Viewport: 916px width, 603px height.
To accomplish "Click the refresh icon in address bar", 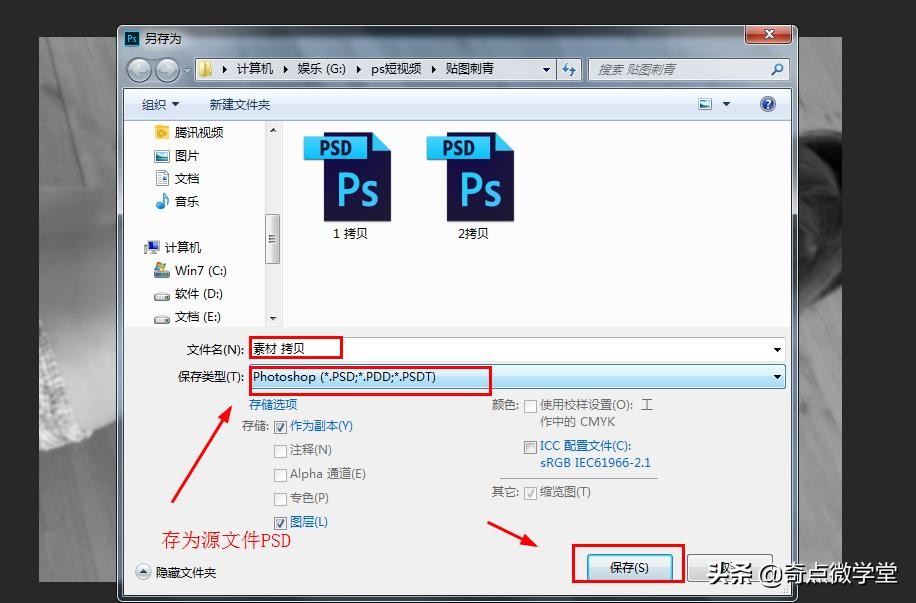I will (x=567, y=69).
